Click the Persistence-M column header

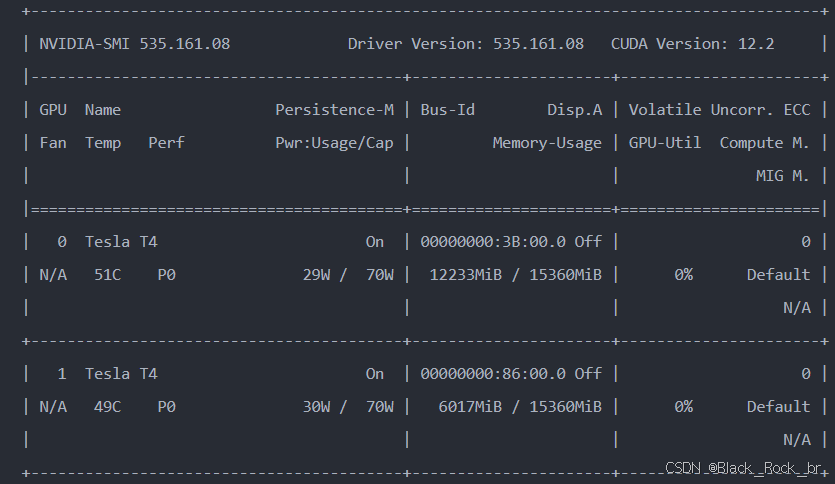(x=334, y=110)
